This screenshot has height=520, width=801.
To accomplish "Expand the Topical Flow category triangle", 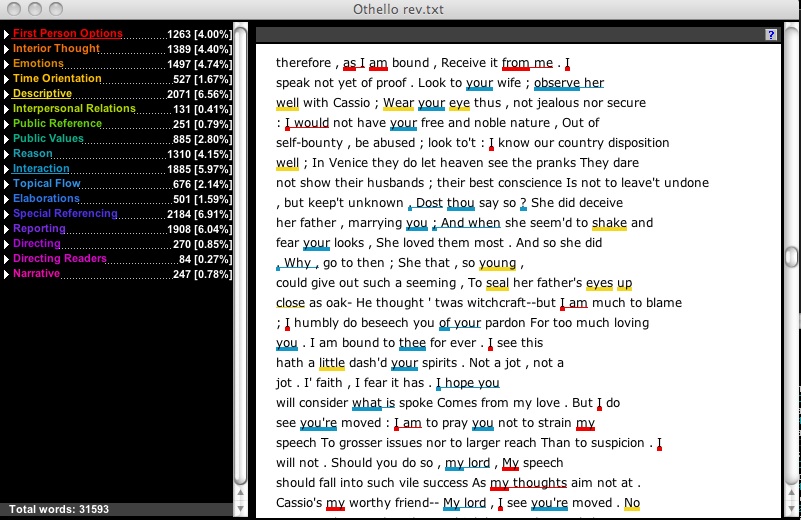I will pyautogui.click(x=6, y=184).
